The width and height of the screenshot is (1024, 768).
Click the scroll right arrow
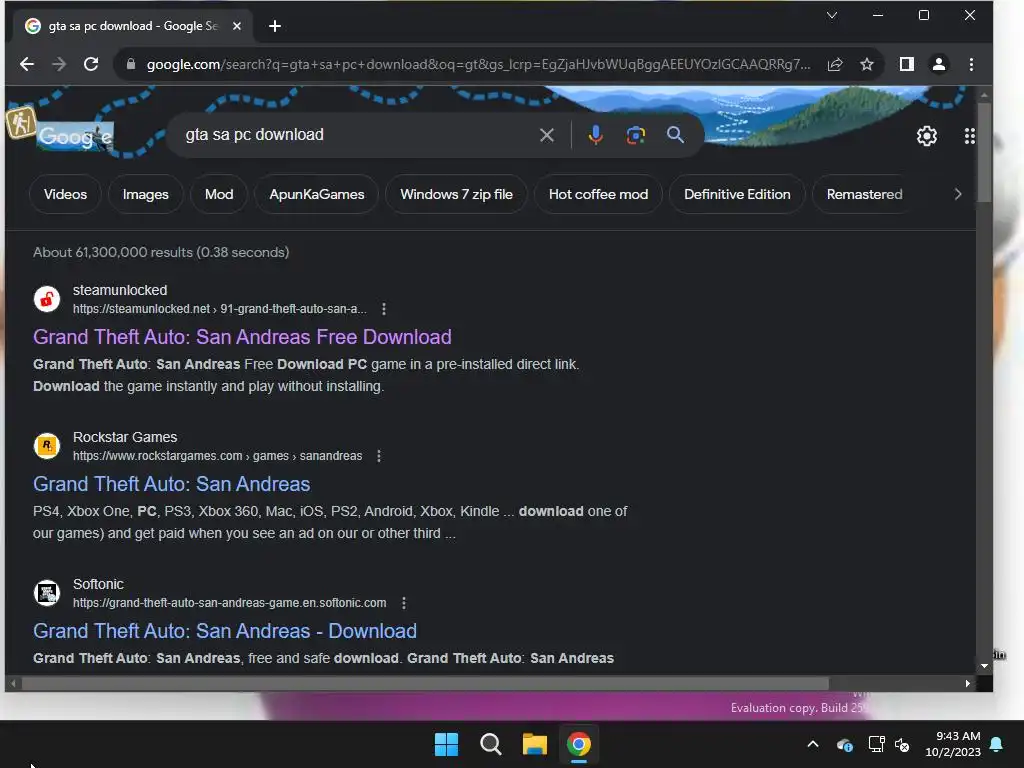tap(968, 684)
